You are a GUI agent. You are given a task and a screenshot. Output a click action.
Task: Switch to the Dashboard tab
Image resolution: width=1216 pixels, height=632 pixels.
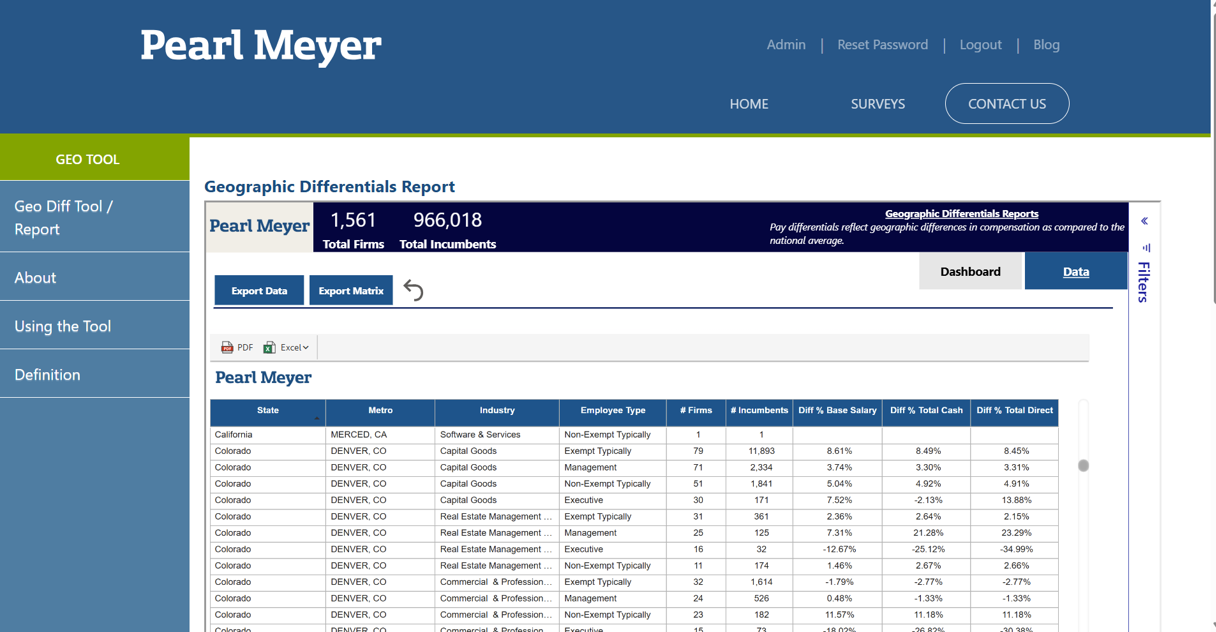coord(970,271)
